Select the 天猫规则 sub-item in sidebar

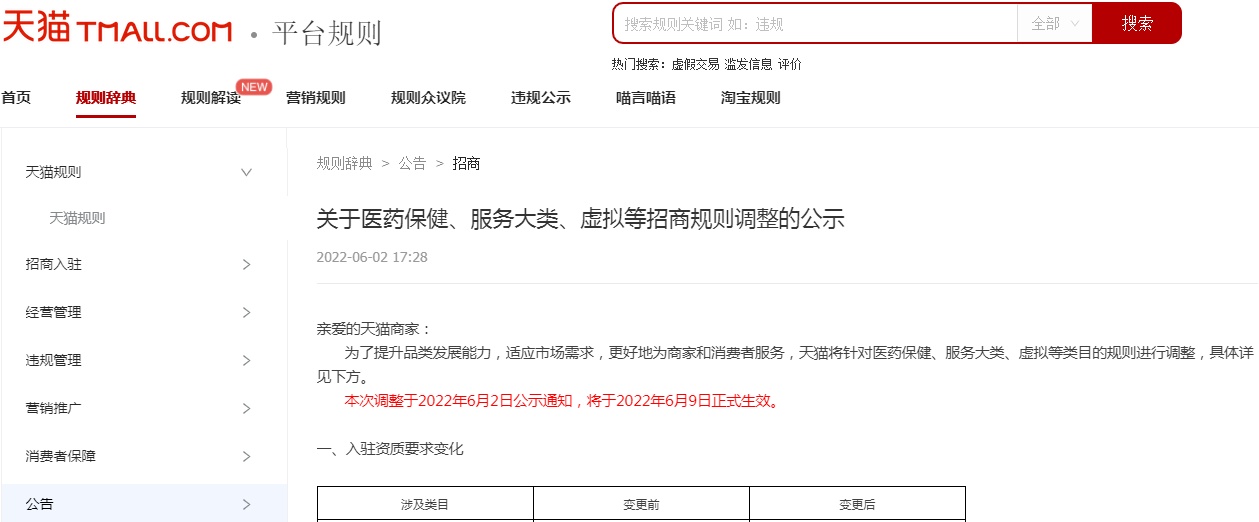click(x=77, y=218)
